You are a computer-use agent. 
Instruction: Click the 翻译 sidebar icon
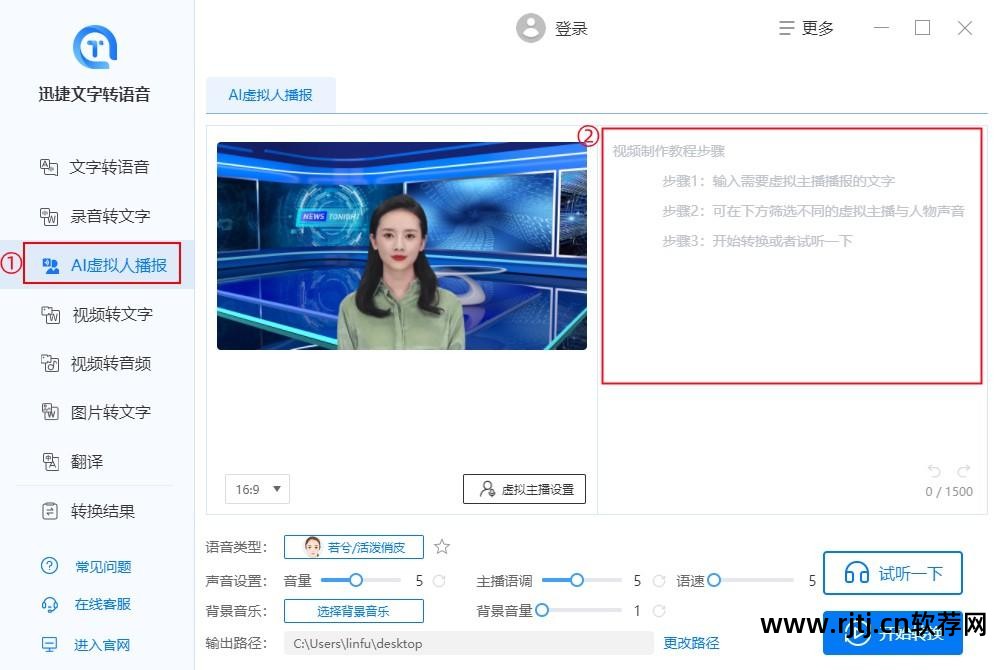pos(50,462)
